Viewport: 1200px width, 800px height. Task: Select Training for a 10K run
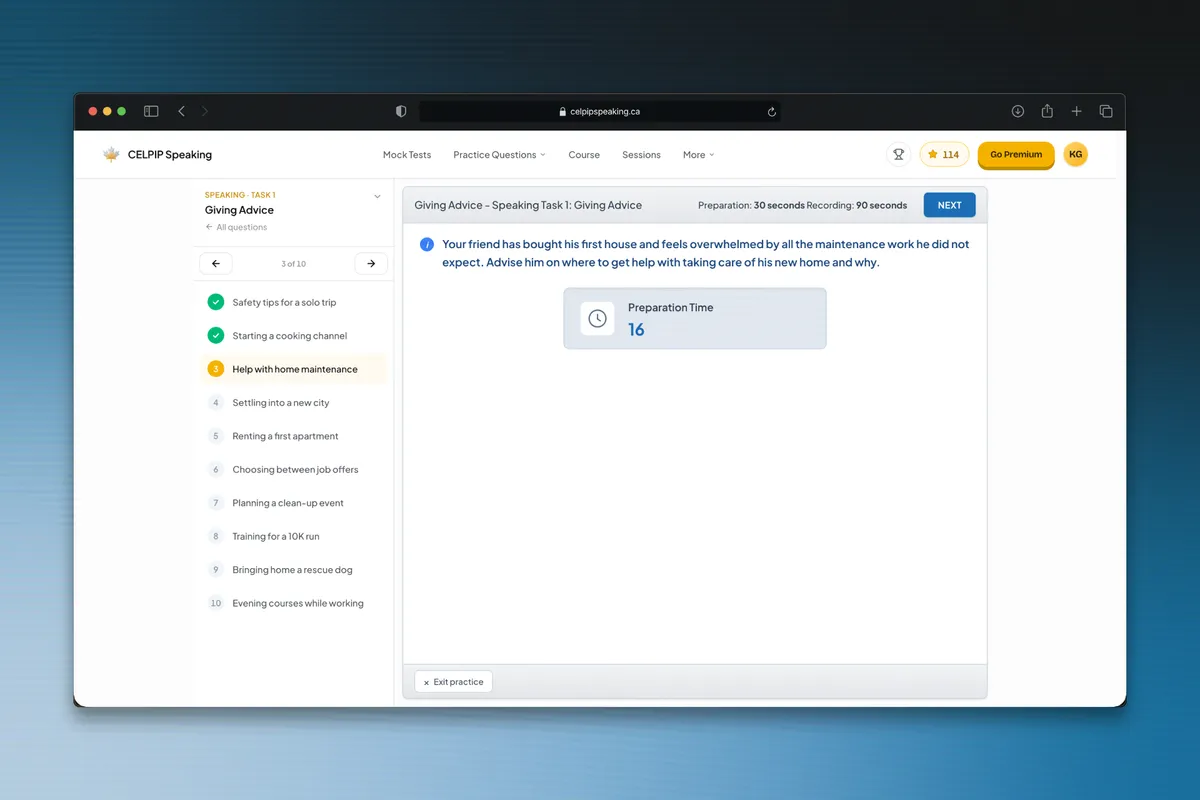(294, 536)
